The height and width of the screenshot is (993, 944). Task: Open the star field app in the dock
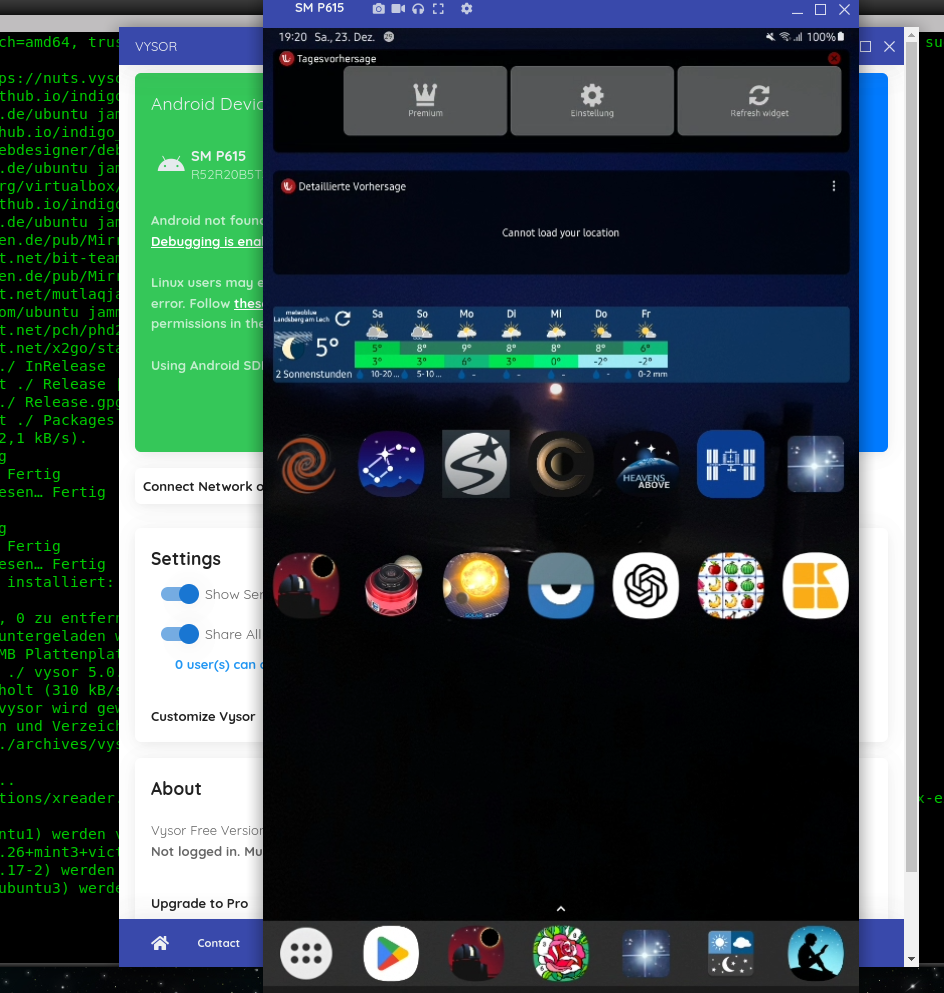click(x=645, y=954)
